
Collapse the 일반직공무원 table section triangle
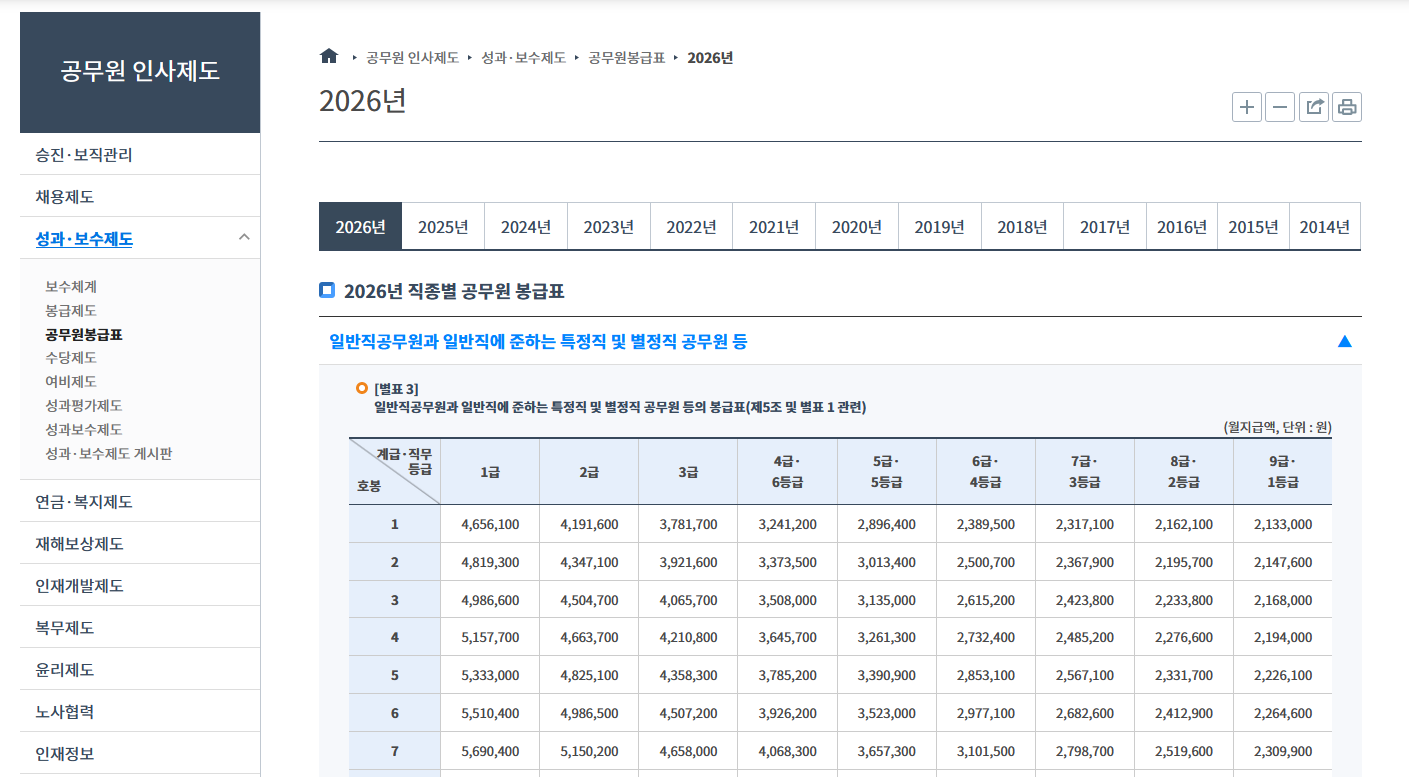click(1346, 341)
